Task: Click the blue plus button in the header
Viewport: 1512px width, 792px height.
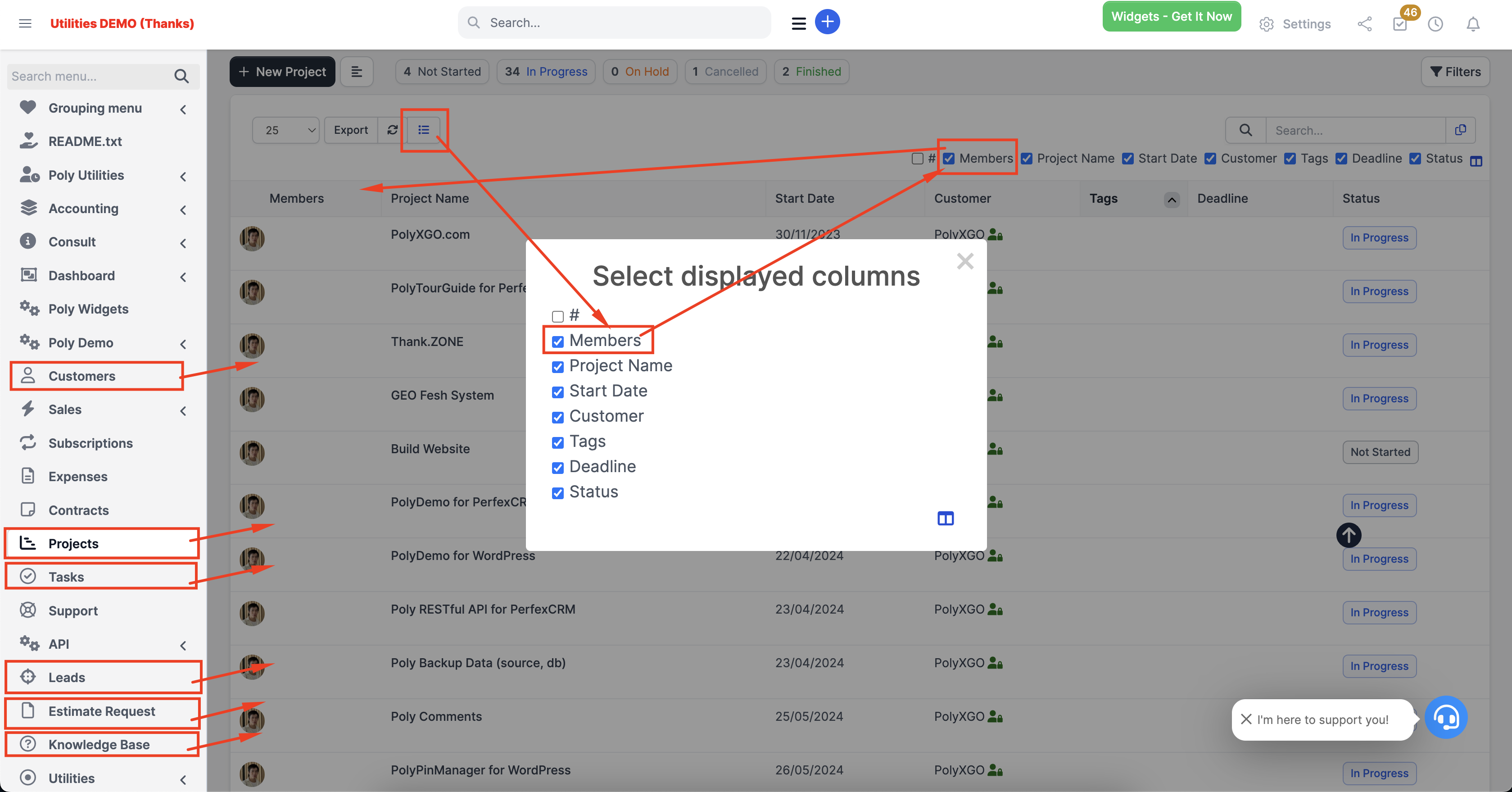Action: coord(828,22)
